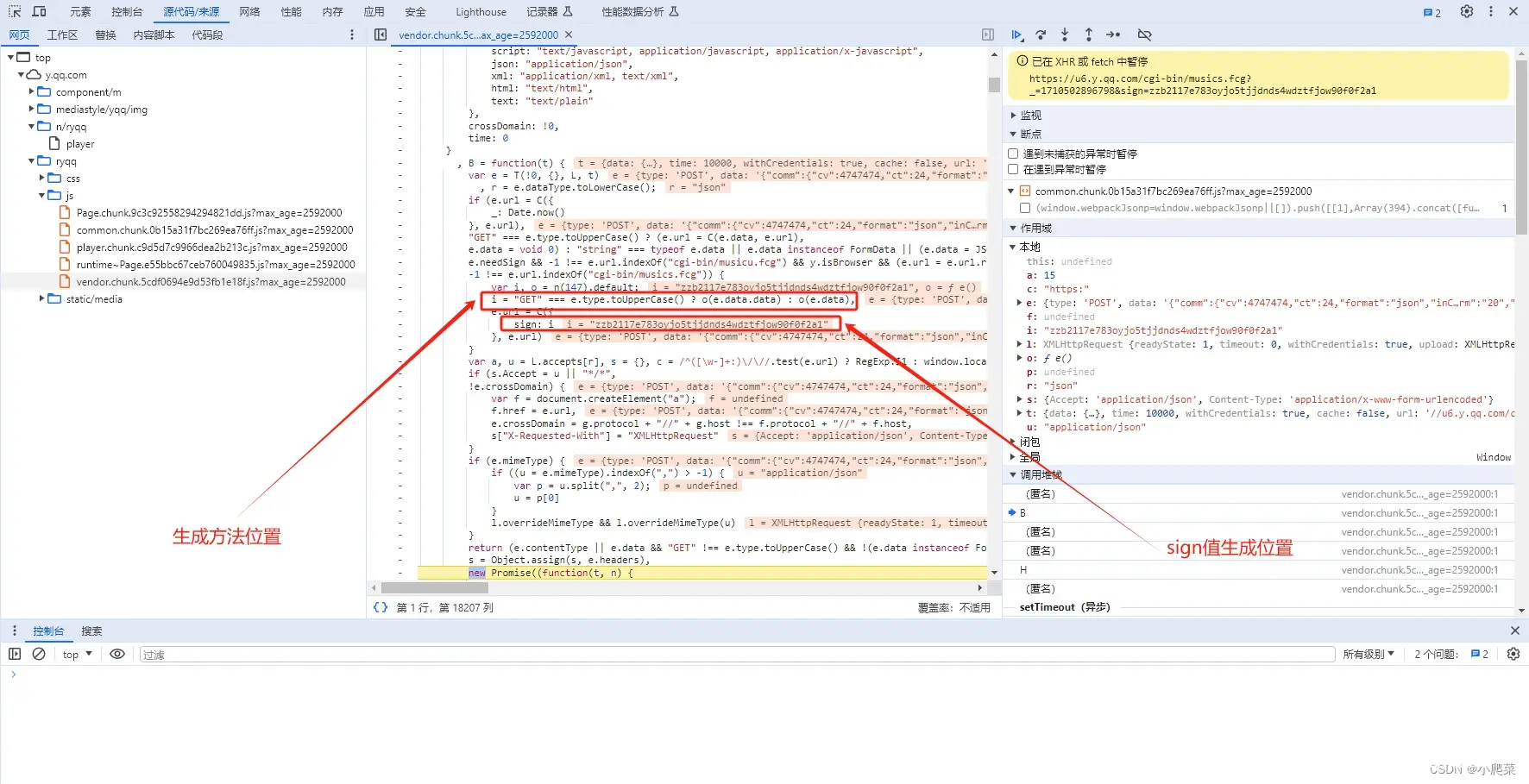Viewport: 1529px width, 784px height.
Task: Click the issues counter badge at top right
Action: point(1432,12)
